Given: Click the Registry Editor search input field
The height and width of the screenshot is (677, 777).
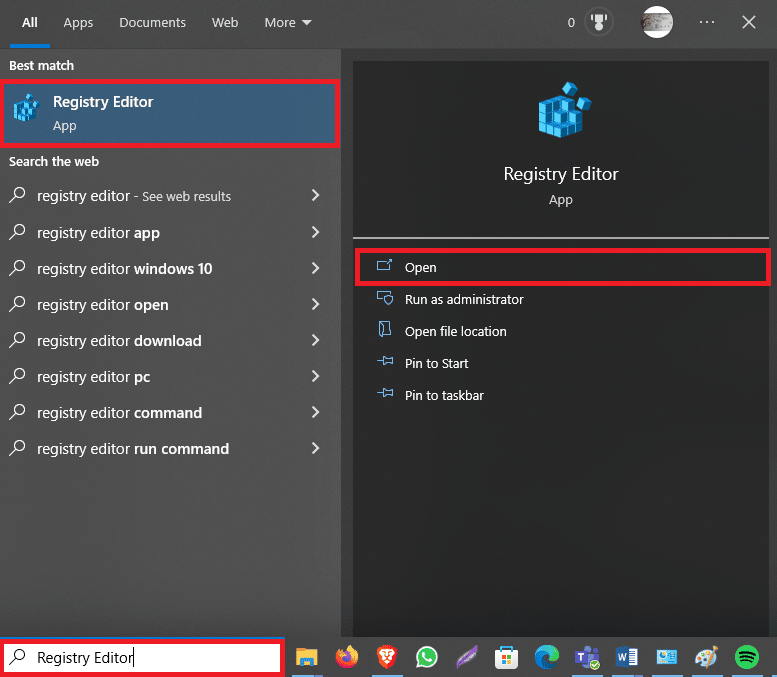Looking at the screenshot, I should tap(143, 658).
